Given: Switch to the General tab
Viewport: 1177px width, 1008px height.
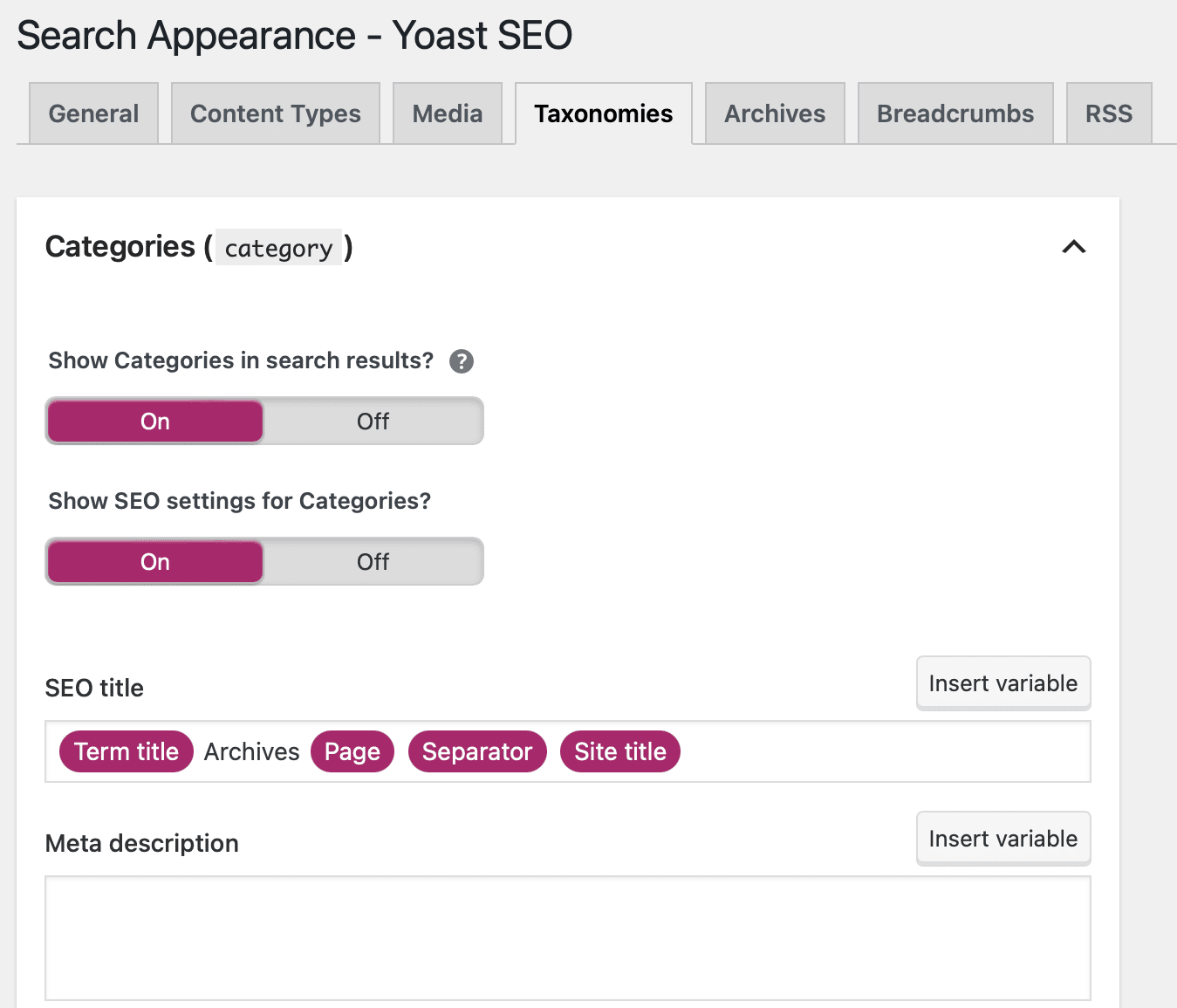Looking at the screenshot, I should 93,113.
